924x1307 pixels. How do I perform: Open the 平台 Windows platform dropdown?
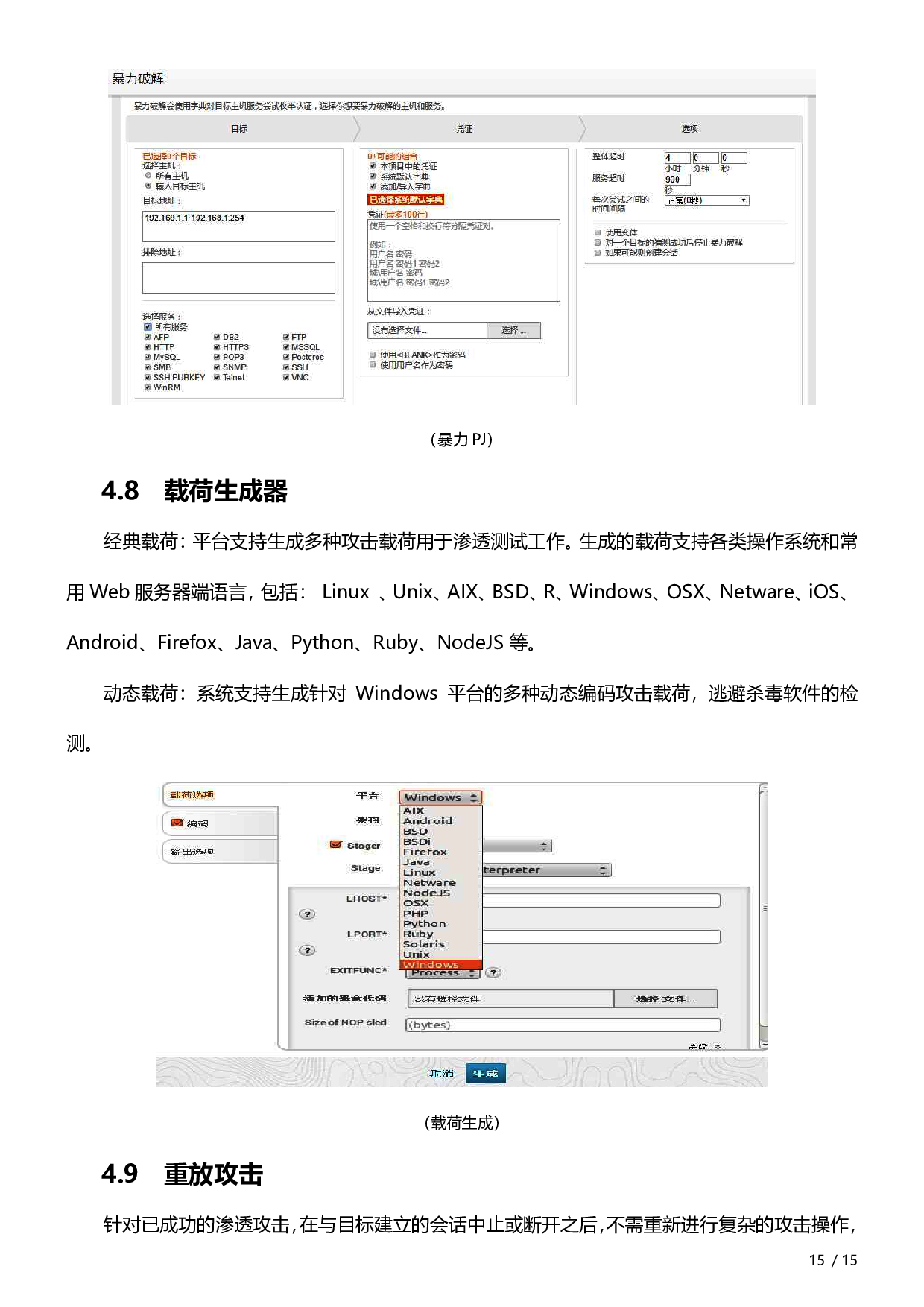[440, 797]
